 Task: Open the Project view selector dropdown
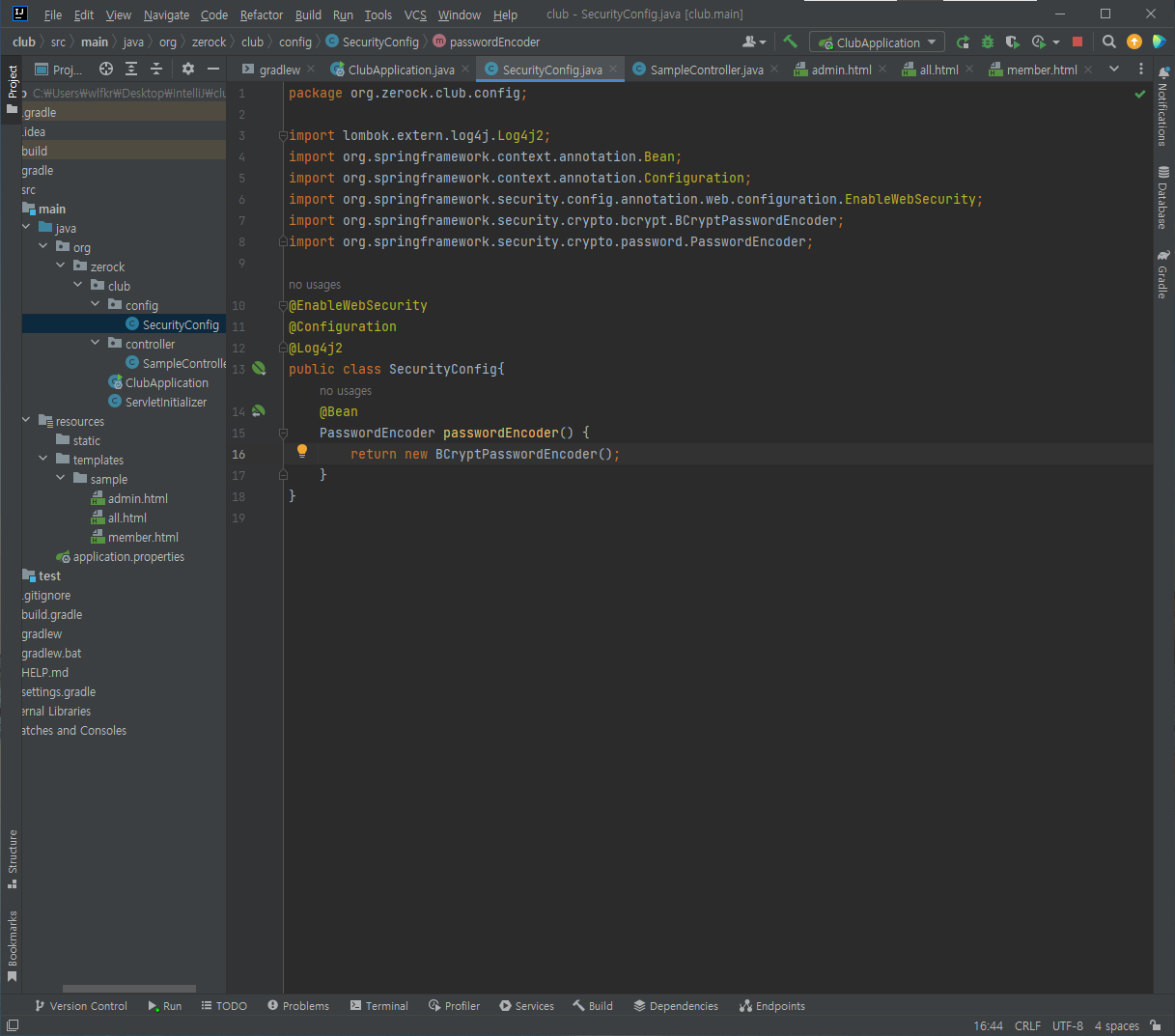59,70
